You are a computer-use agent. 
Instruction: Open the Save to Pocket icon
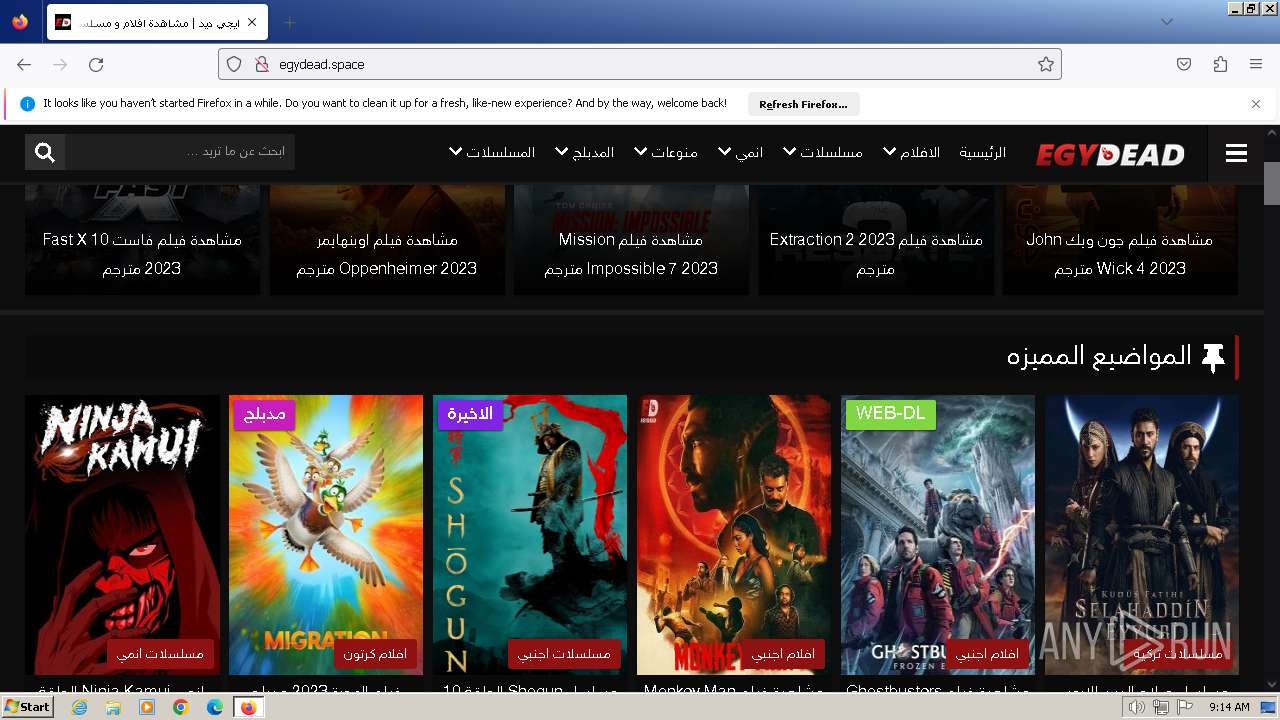[1184, 64]
